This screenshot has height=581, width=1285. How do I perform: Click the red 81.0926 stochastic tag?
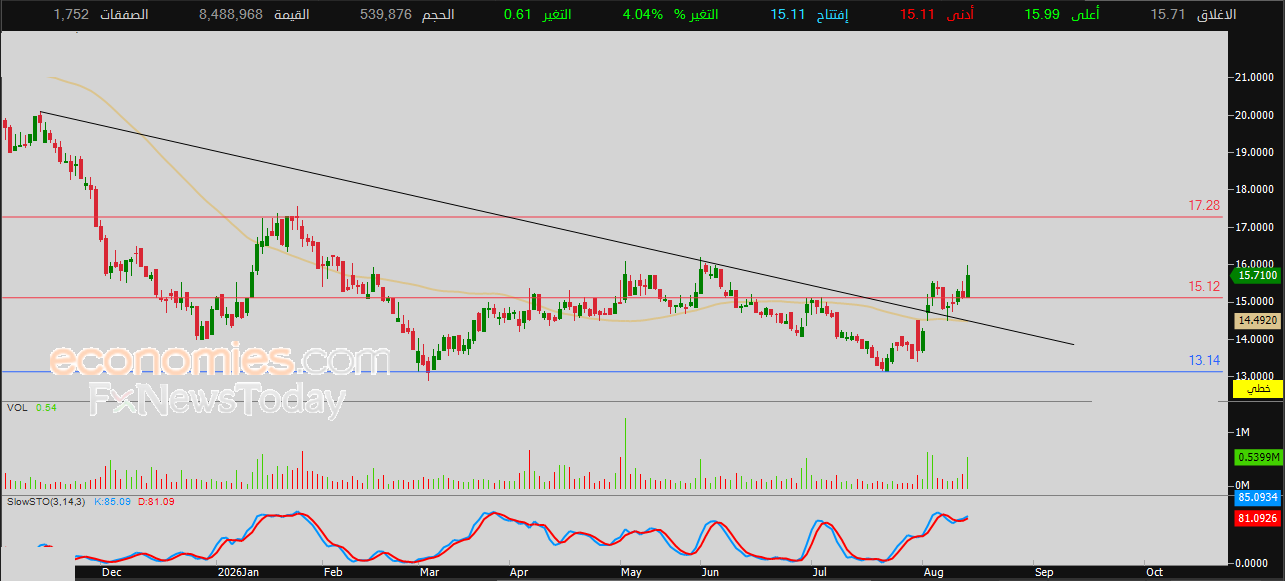tap(1259, 518)
